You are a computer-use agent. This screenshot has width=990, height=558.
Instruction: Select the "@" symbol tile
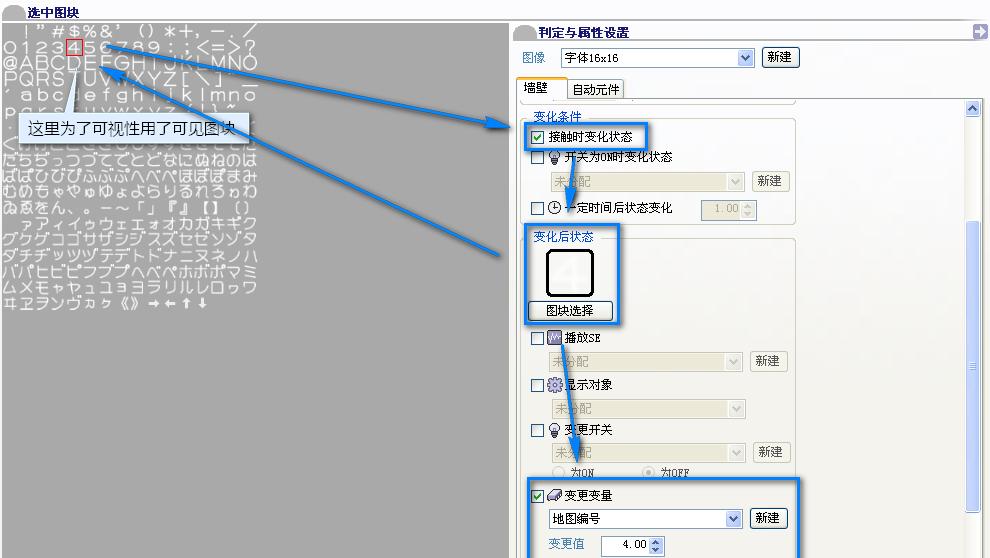[x=10, y=63]
